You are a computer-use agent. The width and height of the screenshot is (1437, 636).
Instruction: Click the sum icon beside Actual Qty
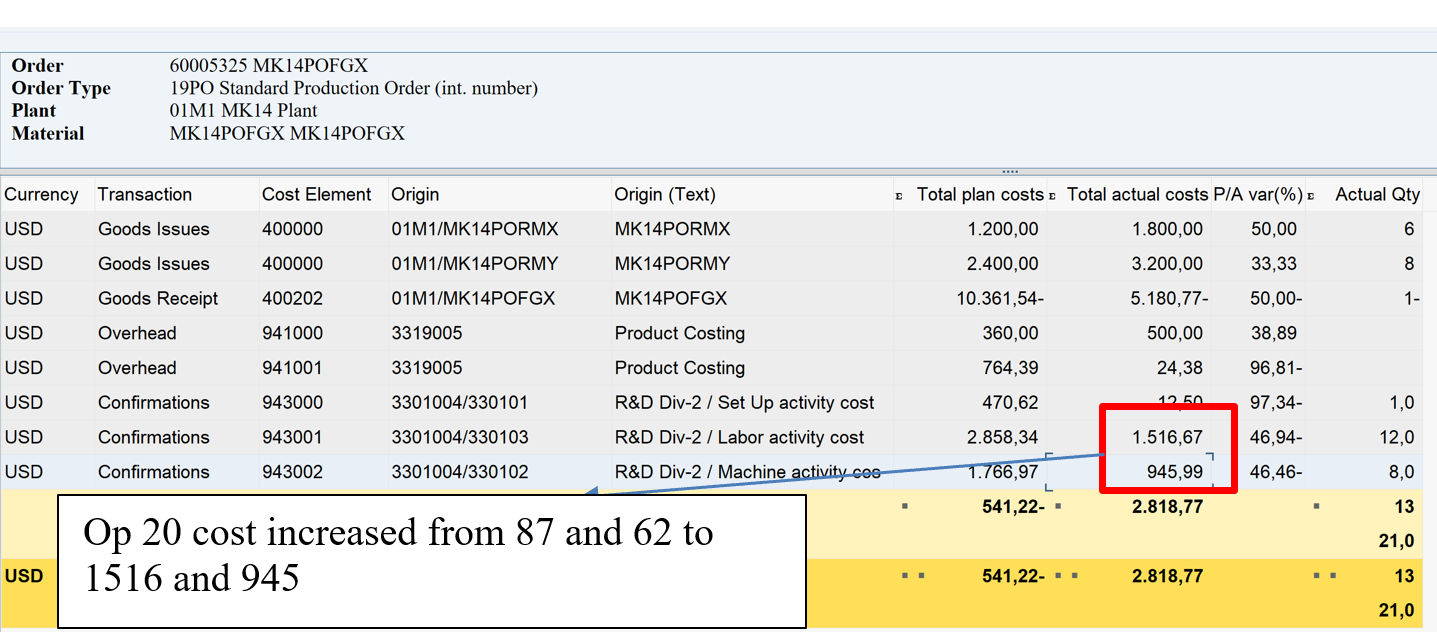(x=1310, y=196)
